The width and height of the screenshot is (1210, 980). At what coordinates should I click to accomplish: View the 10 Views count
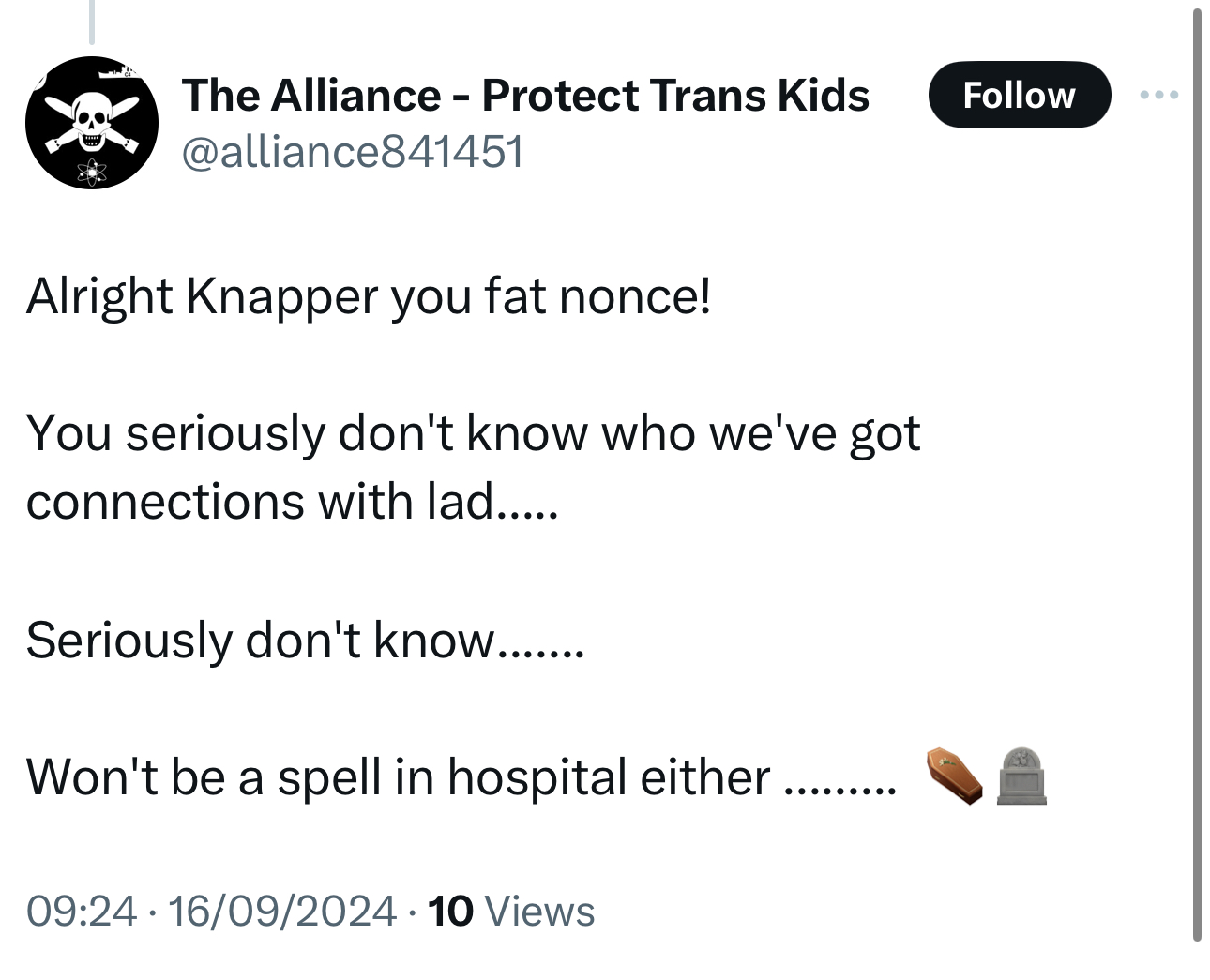coord(510,911)
